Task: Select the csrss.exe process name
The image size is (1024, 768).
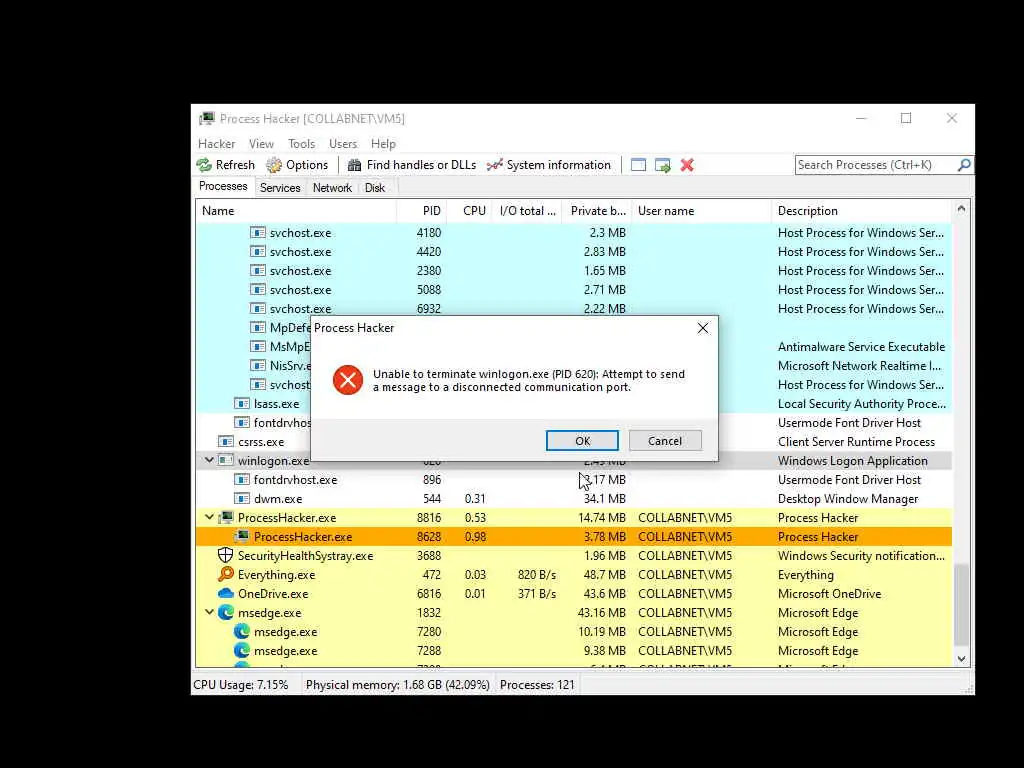Action: (x=261, y=441)
